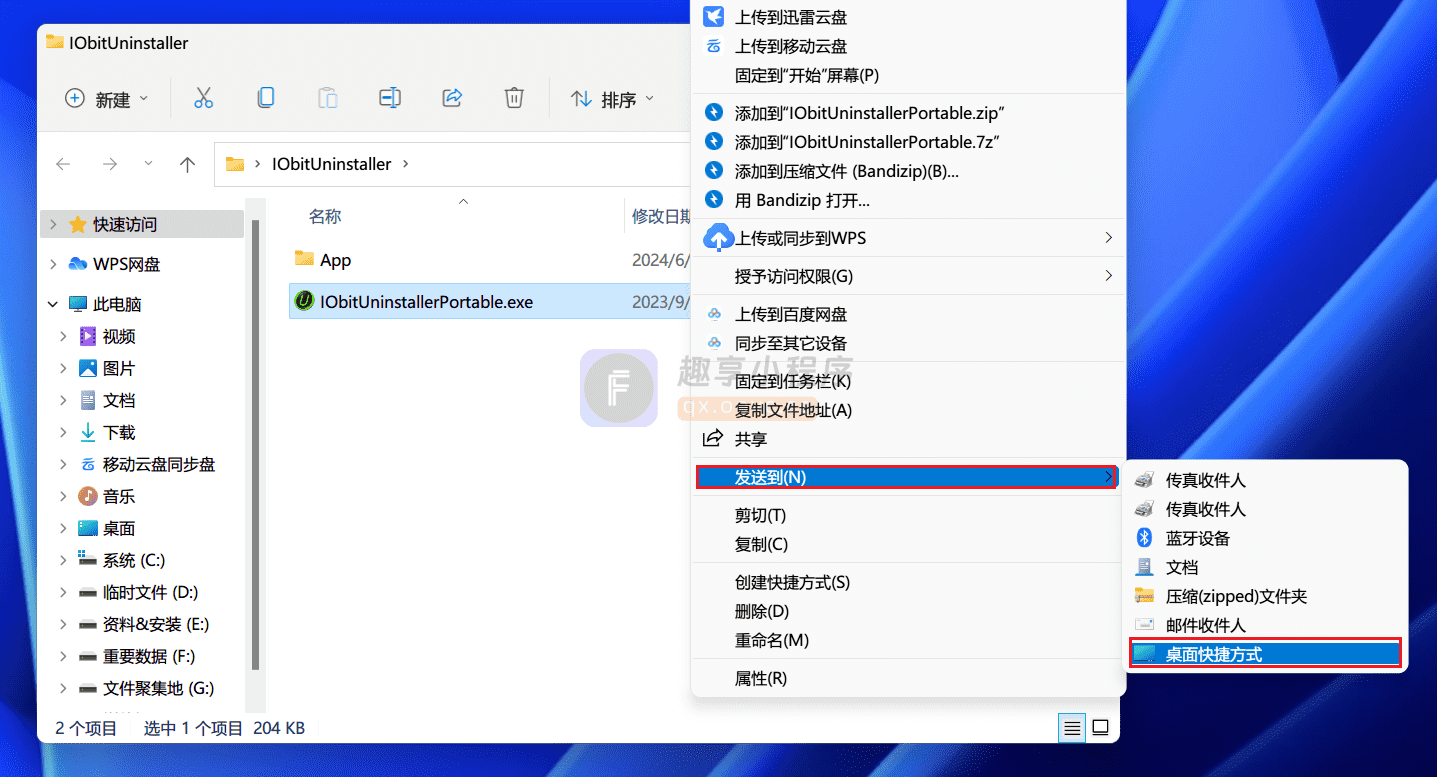Click the Baidu netdisk icon beside 上传到百度网盘
Image resolution: width=1437 pixels, height=777 pixels.
714,314
